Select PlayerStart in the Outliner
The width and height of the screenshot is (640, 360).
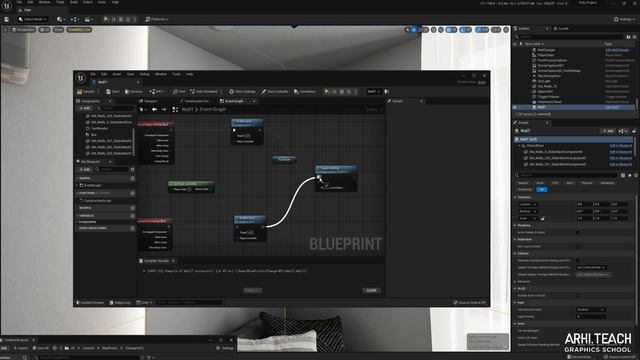(x=545, y=55)
